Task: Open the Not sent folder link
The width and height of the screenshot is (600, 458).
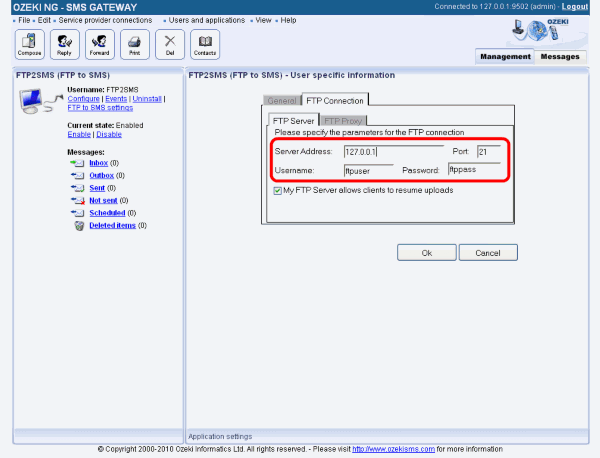Action: (x=103, y=200)
